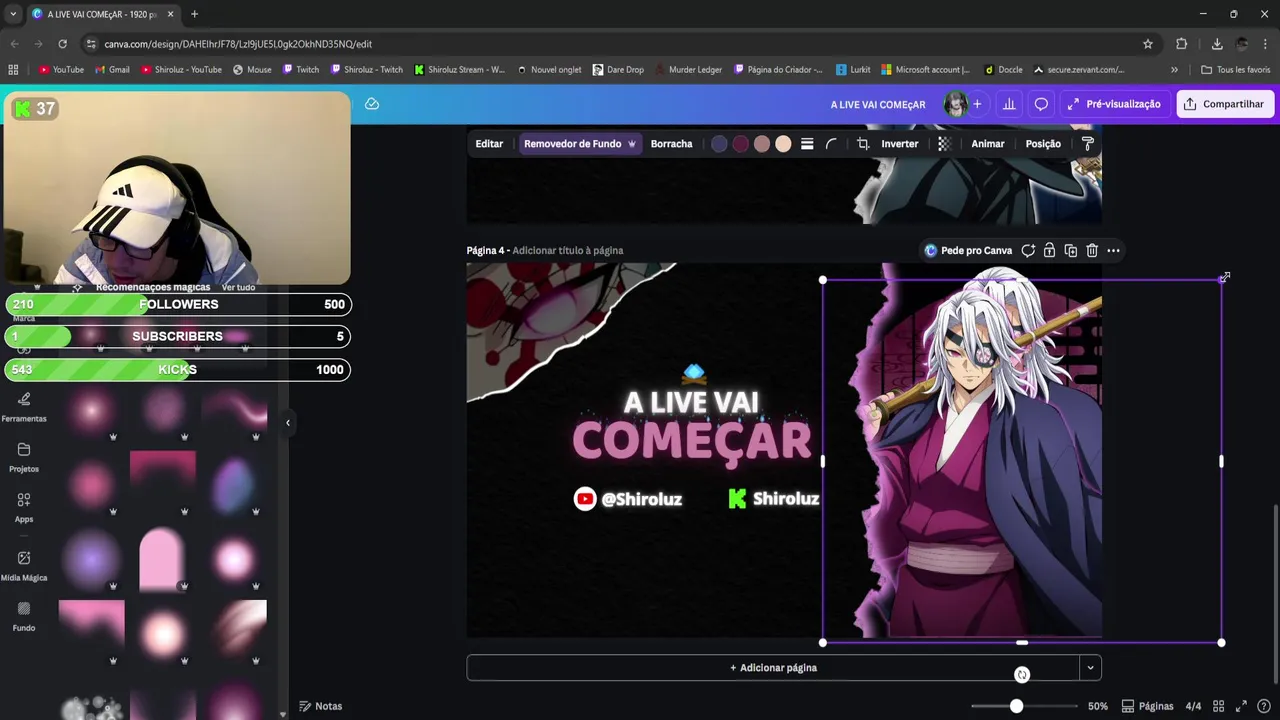Expand the bookmarks overflow chevron
This screenshot has height=720, width=1280.
pos(1174,70)
